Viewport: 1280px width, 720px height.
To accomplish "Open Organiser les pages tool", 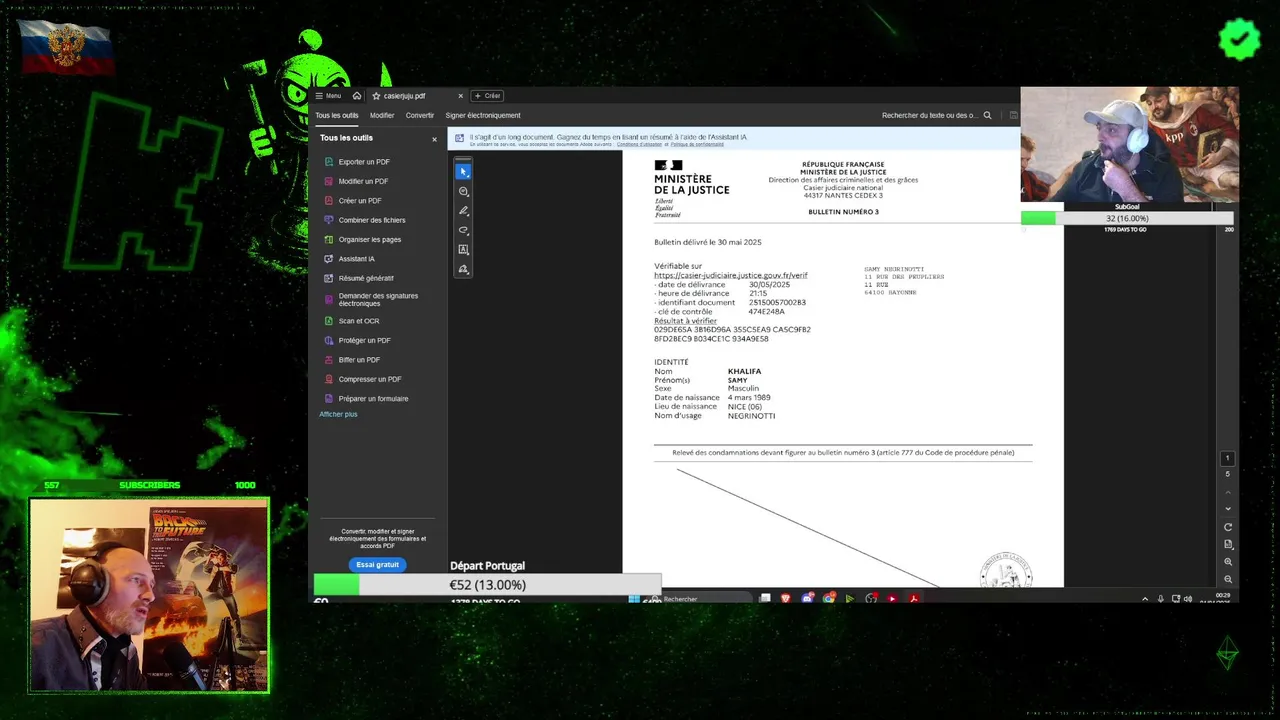I will coord(370,240).
